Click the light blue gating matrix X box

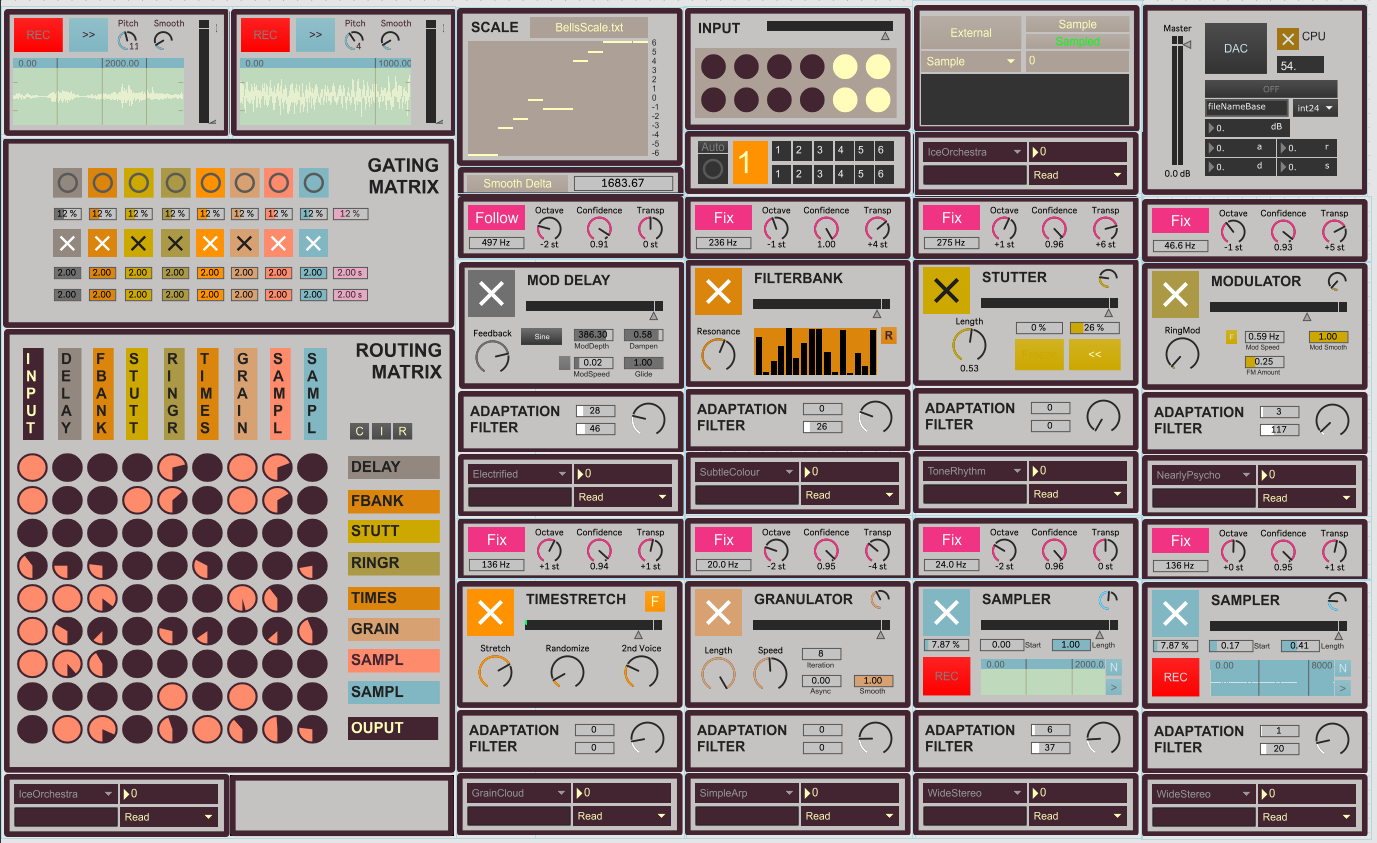tap(313, 243)
